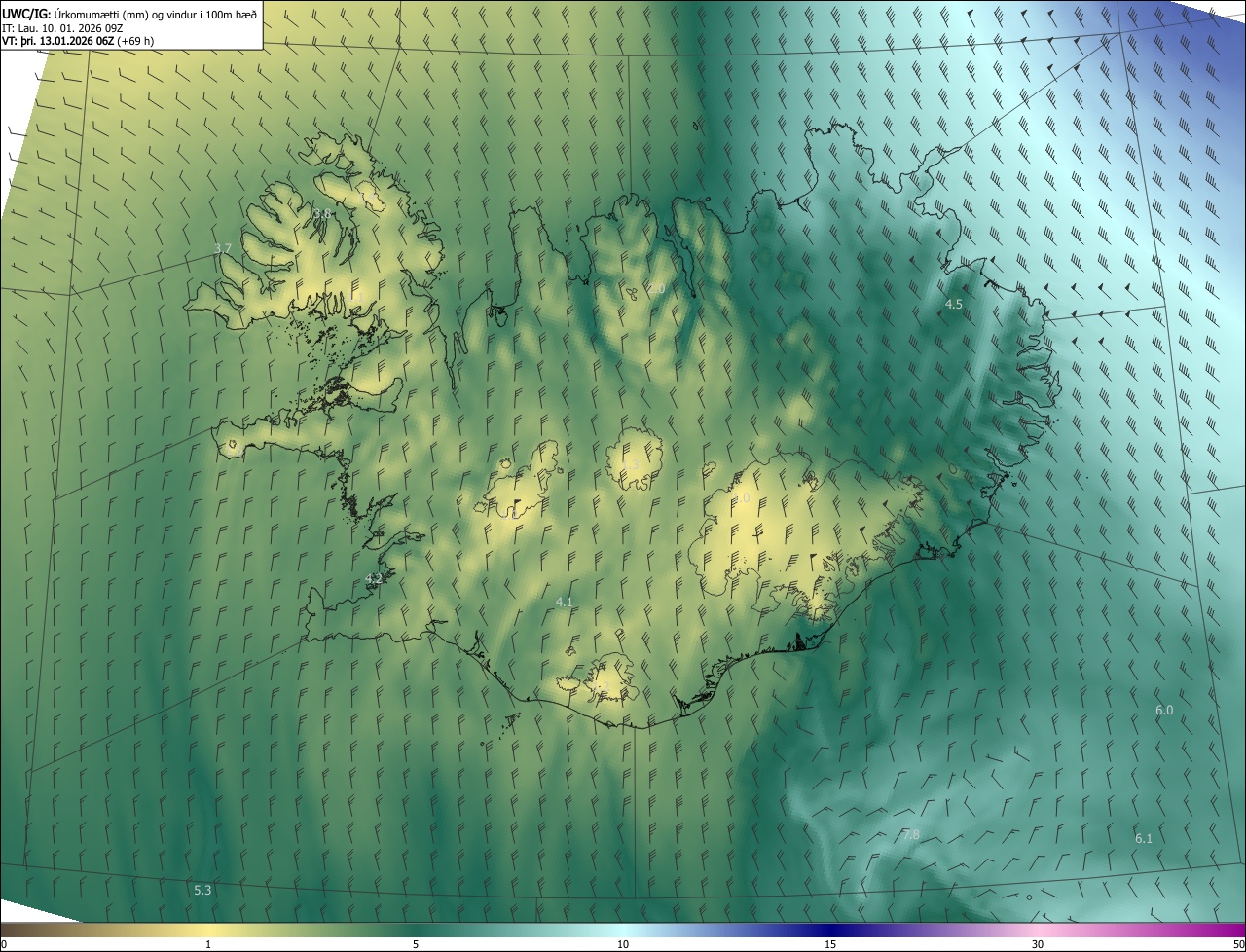This screenshot has width=1246, height=952.
Task: Click the 15 tick on color scale
Action: click(x=830, y=944)
